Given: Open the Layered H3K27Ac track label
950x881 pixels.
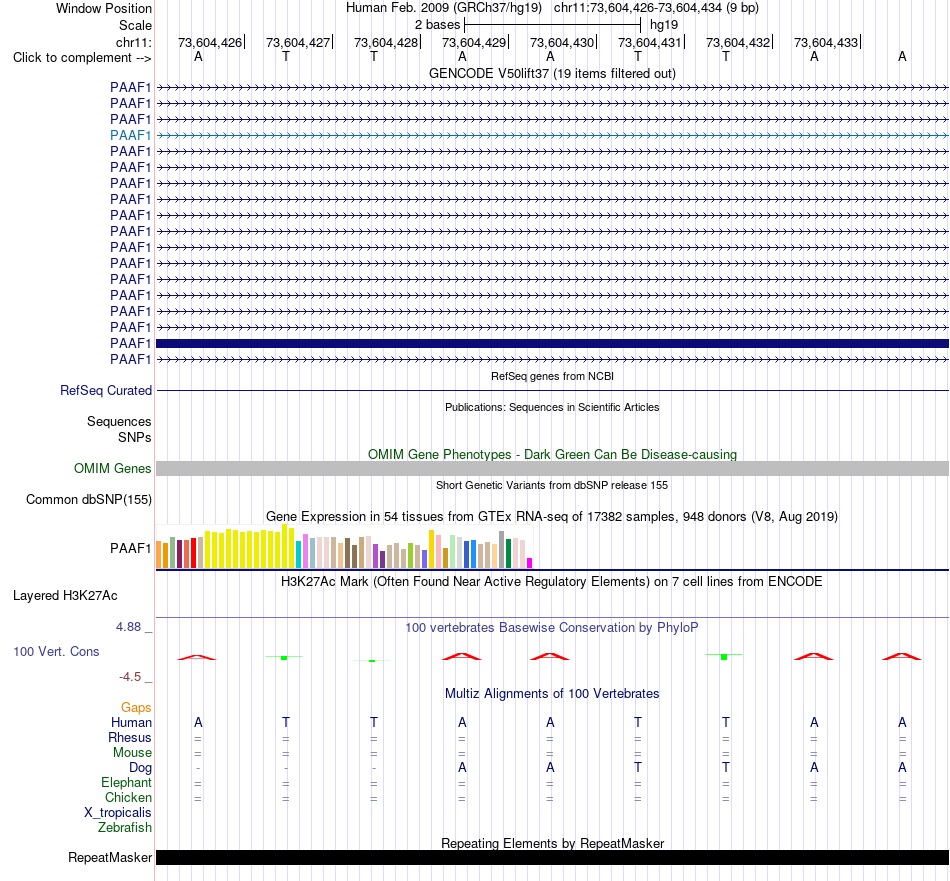Looking at the screenshot, I should click(x=65, y=596).
